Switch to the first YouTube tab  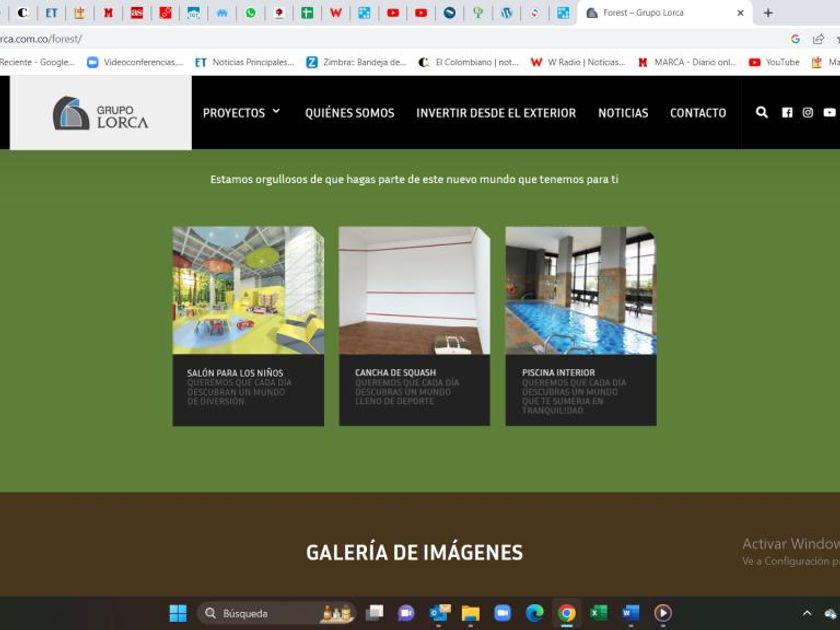tap(393, 13)
